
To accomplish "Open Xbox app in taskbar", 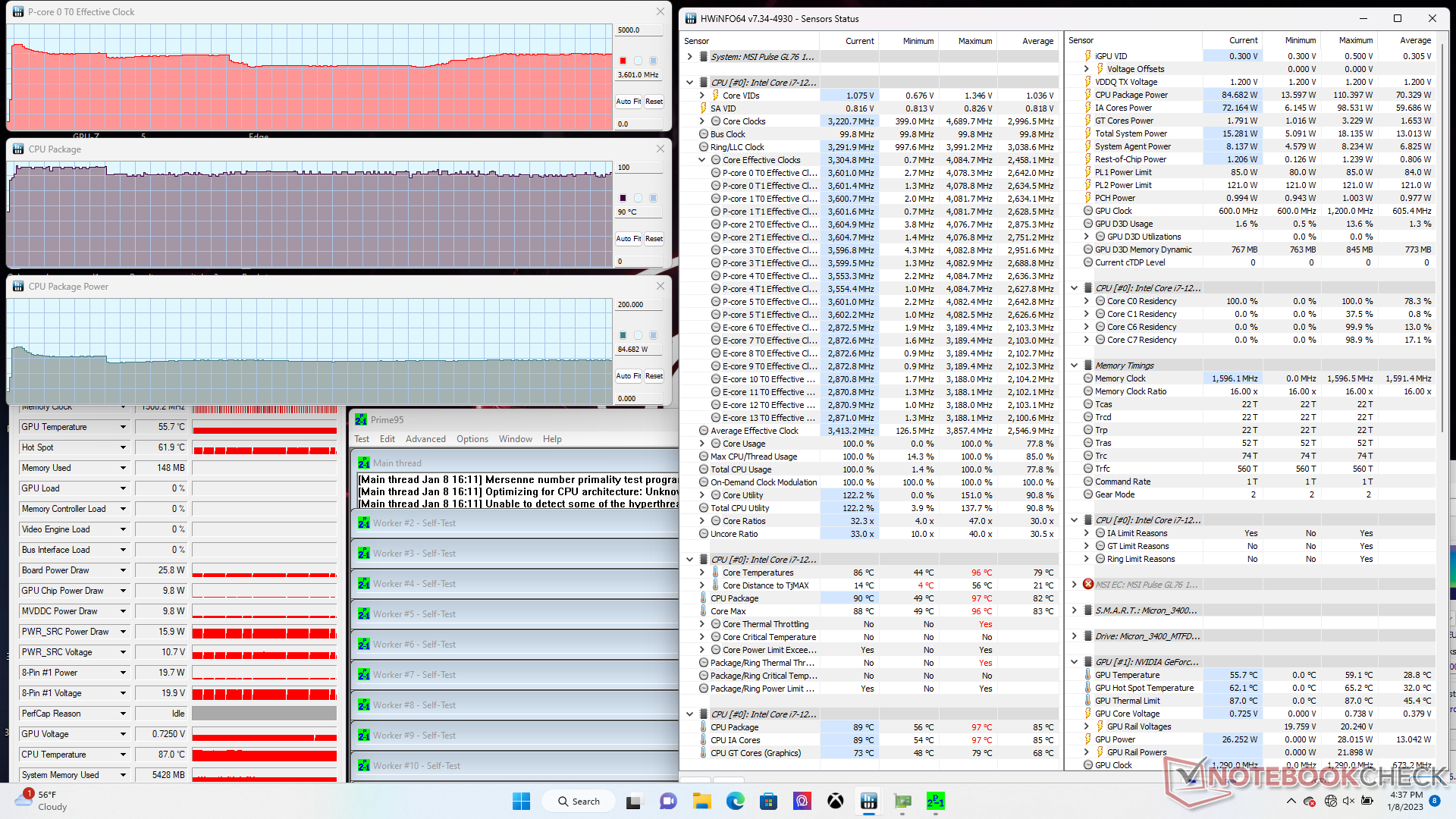I will 835,802.
